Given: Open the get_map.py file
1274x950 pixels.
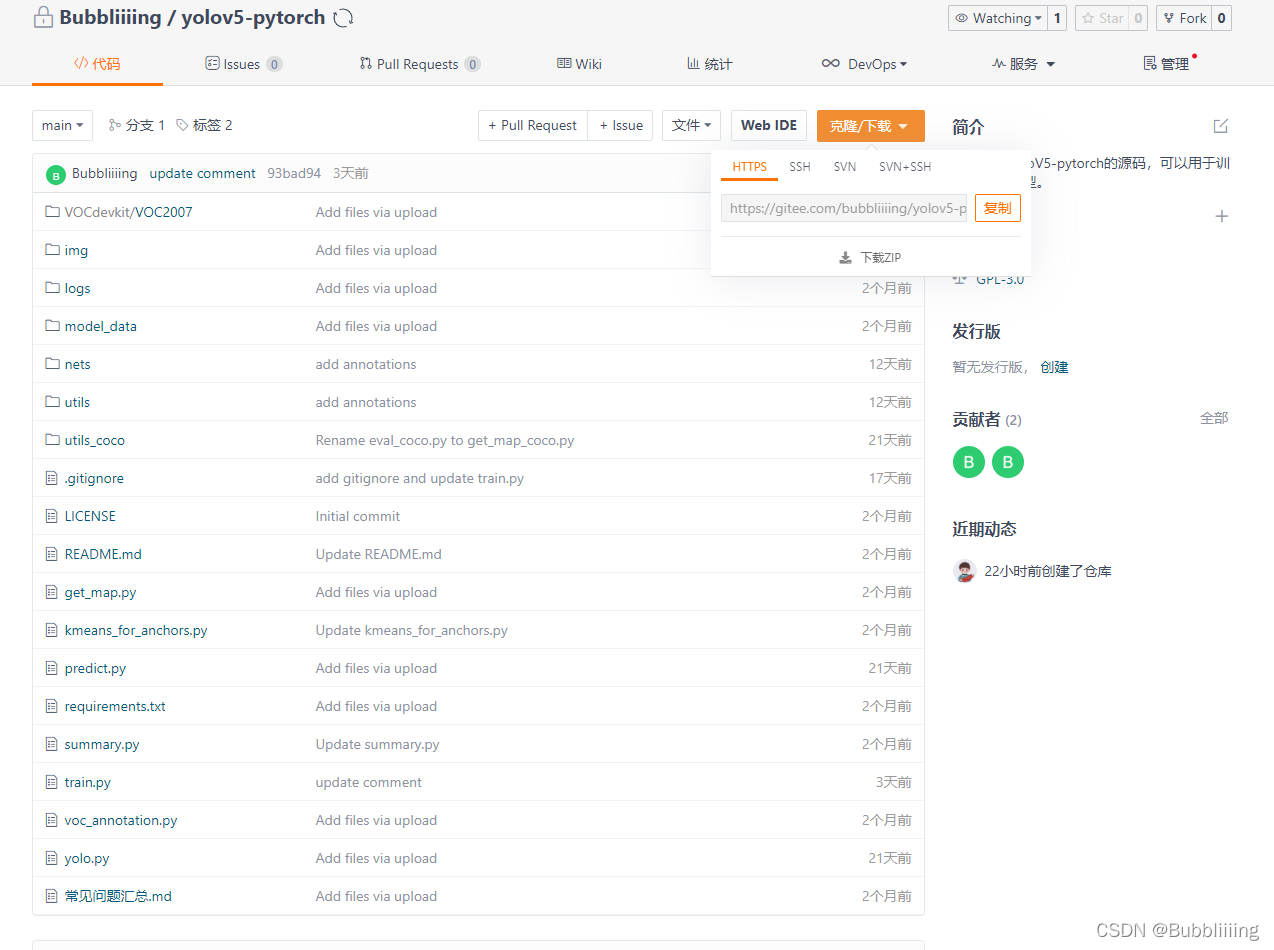Looking at the screenshot, I should pyautogui.click(x=100, y=592).
